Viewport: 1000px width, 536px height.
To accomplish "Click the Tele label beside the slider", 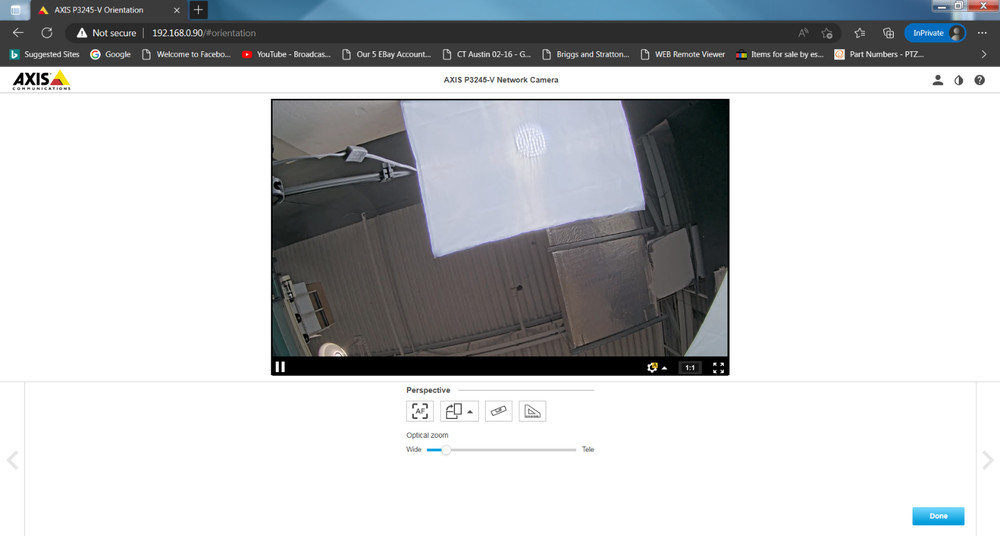I will tap(588, 449).
